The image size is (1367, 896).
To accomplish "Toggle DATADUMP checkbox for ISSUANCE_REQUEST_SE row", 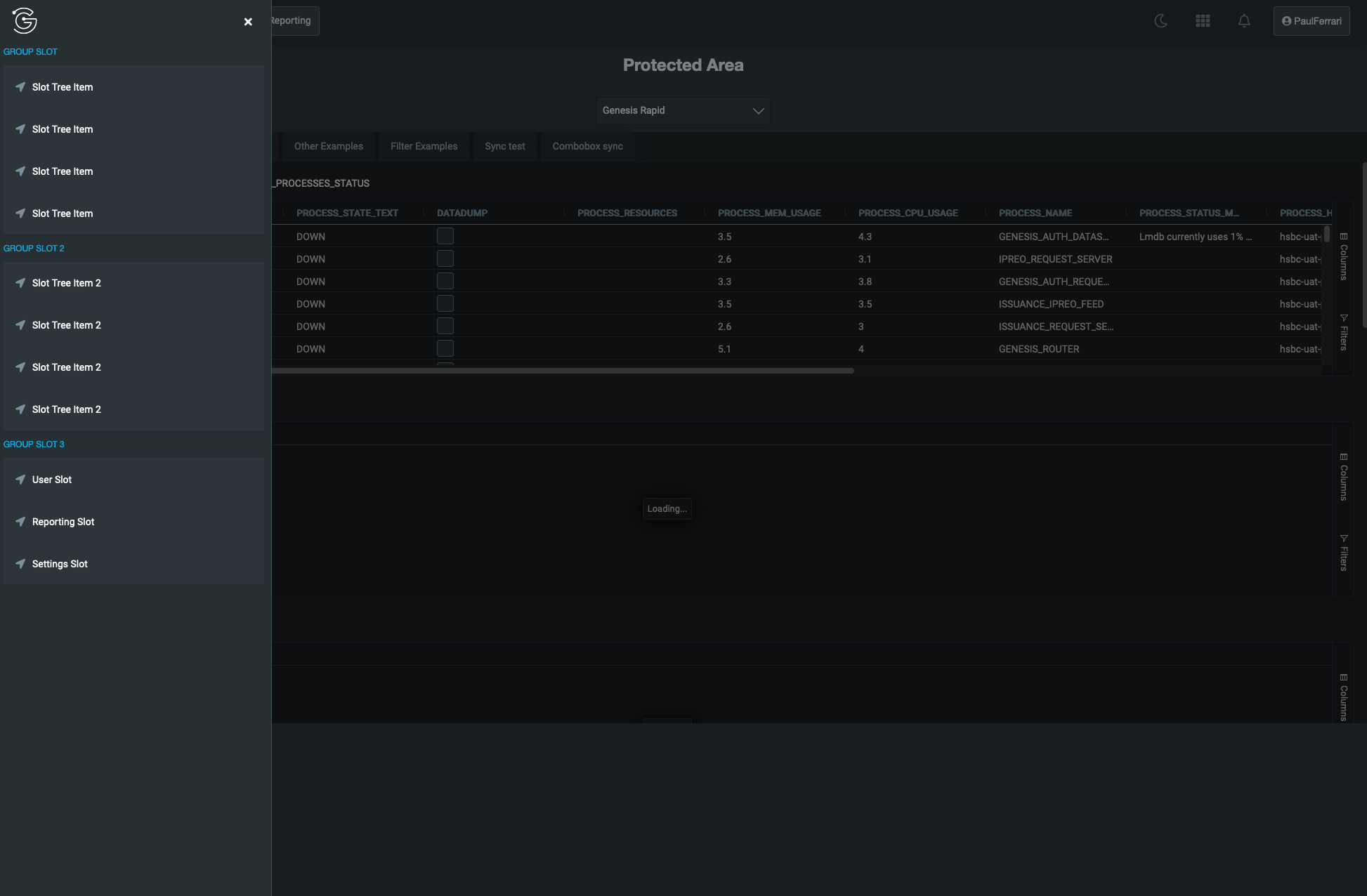I will [x=445, y=326].
